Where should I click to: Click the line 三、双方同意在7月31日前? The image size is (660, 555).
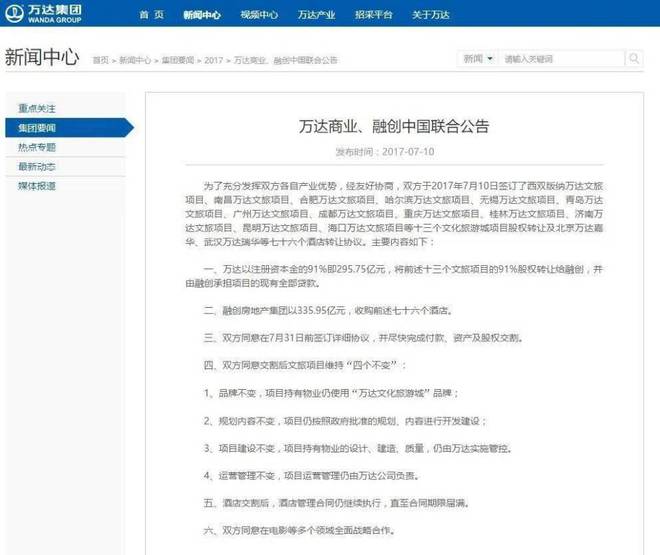[x=363, y=337]
